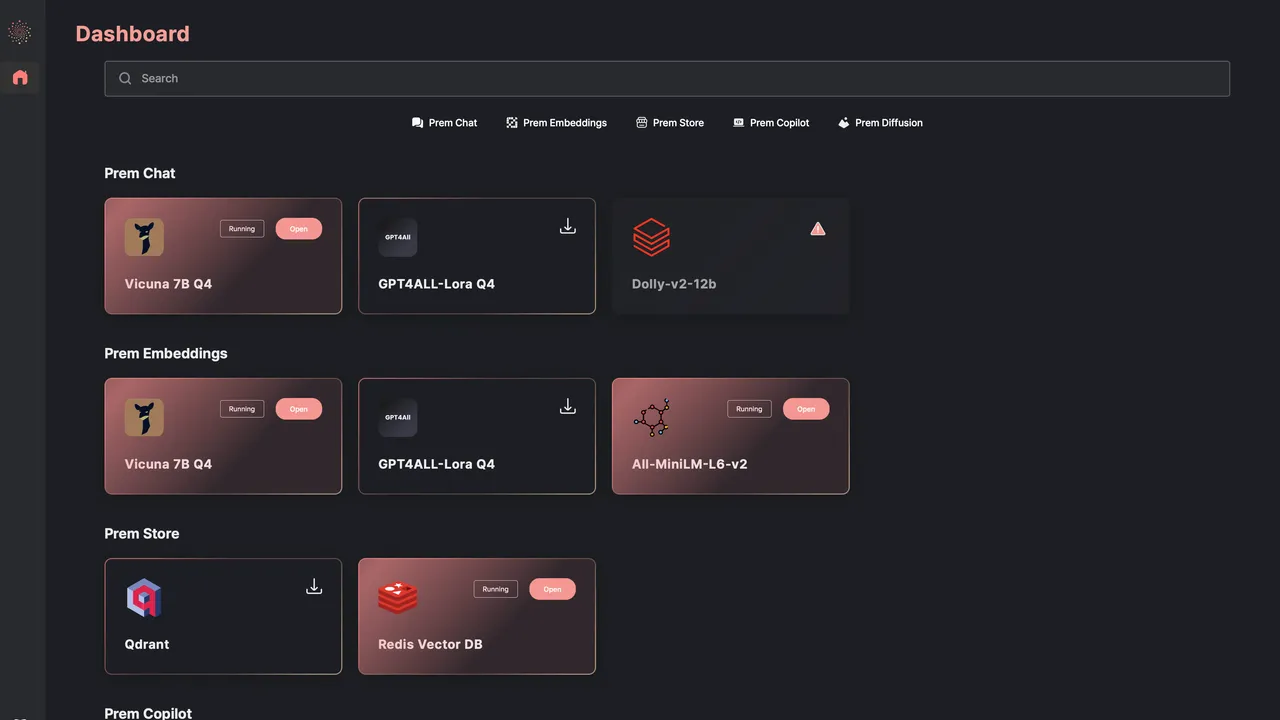Click the Vicuna logo in Prem Chat

(x=144, y=237)
